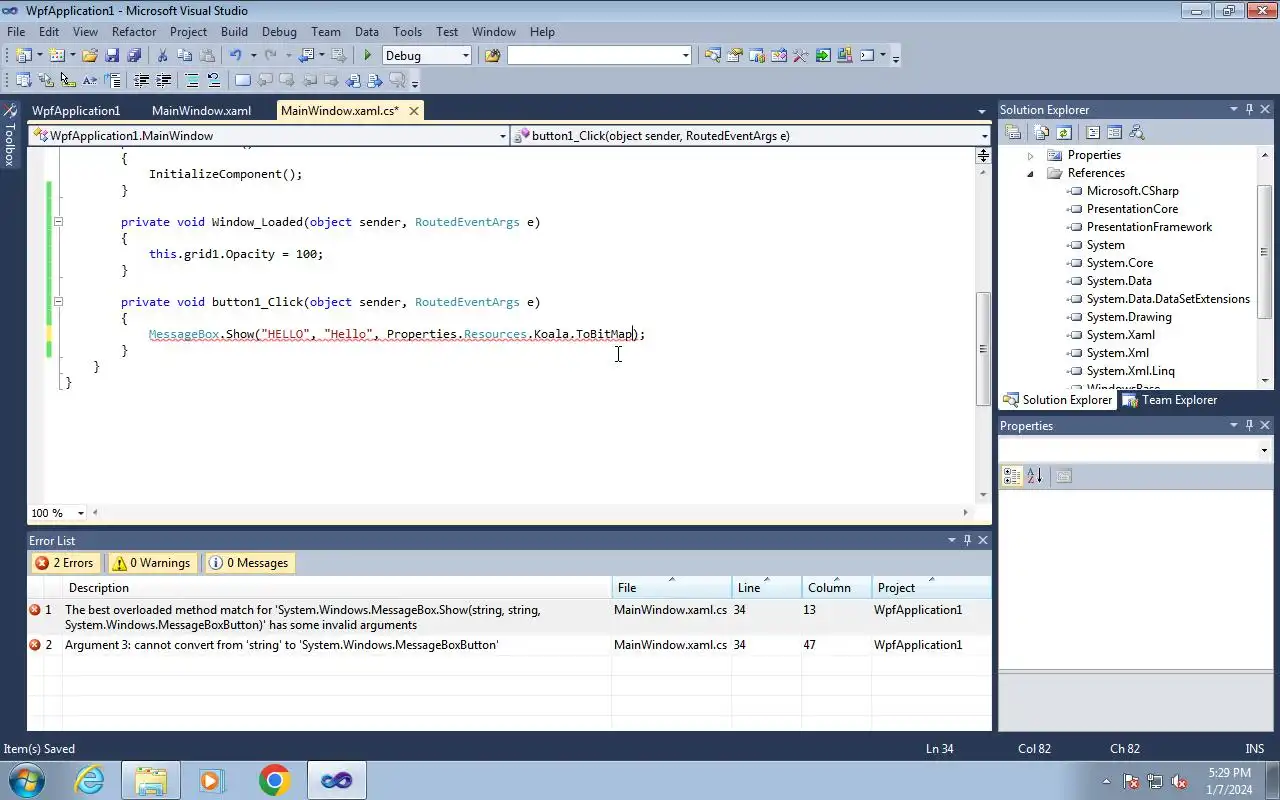Toggle the 0 Warnings filter

click(151, 563)
